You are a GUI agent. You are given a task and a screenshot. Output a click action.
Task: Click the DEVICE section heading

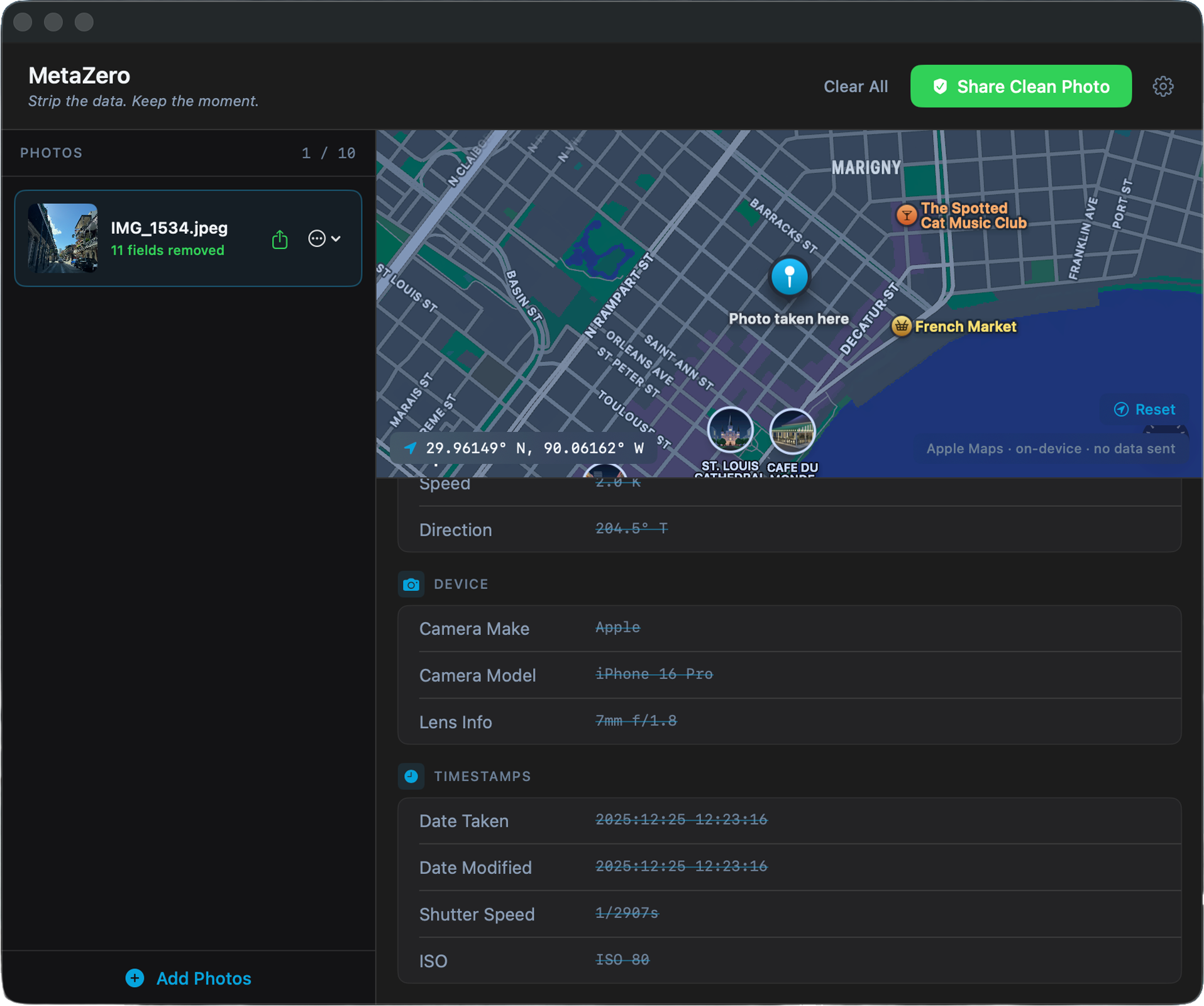pos(461,584)
